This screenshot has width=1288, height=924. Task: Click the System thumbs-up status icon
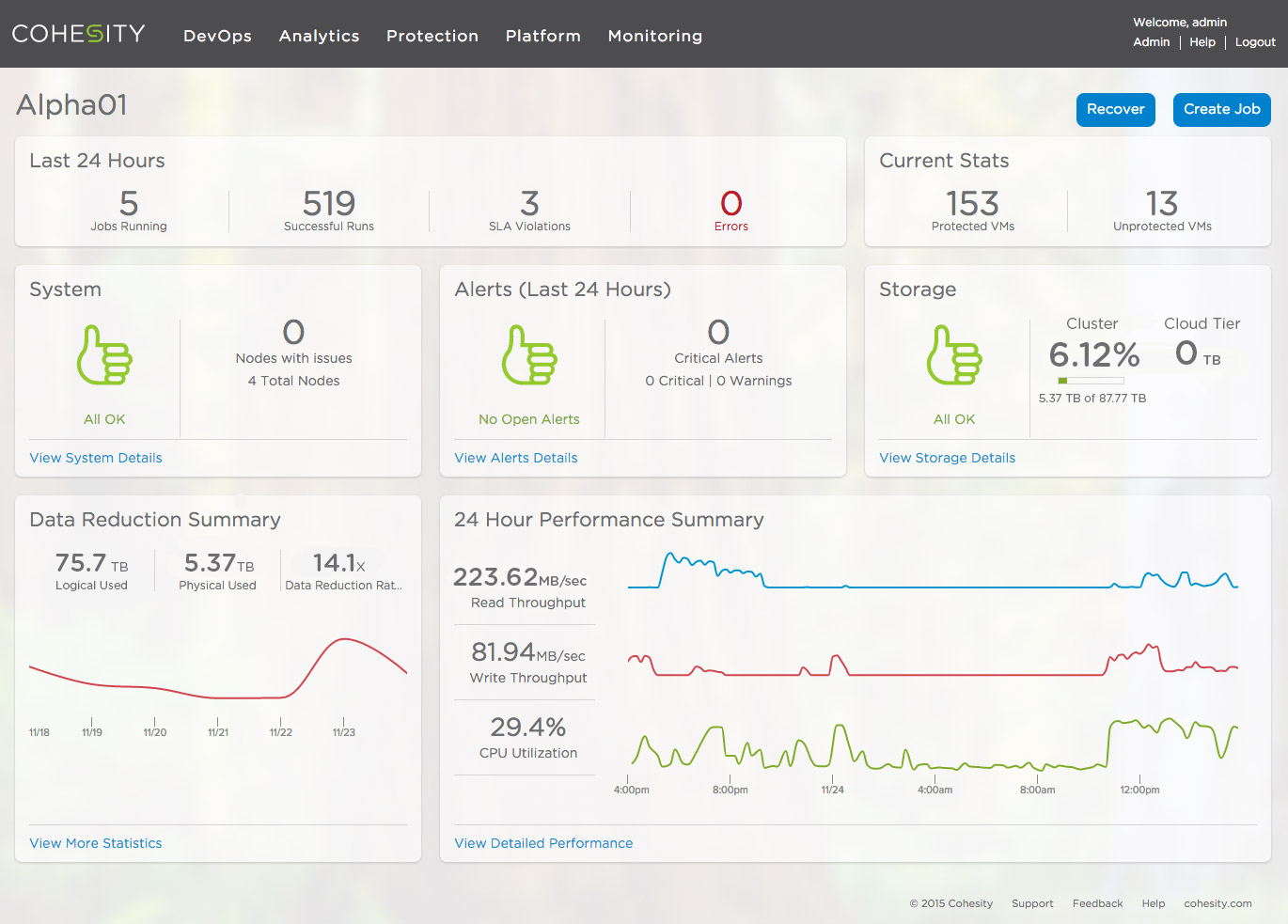coord(104,355)
